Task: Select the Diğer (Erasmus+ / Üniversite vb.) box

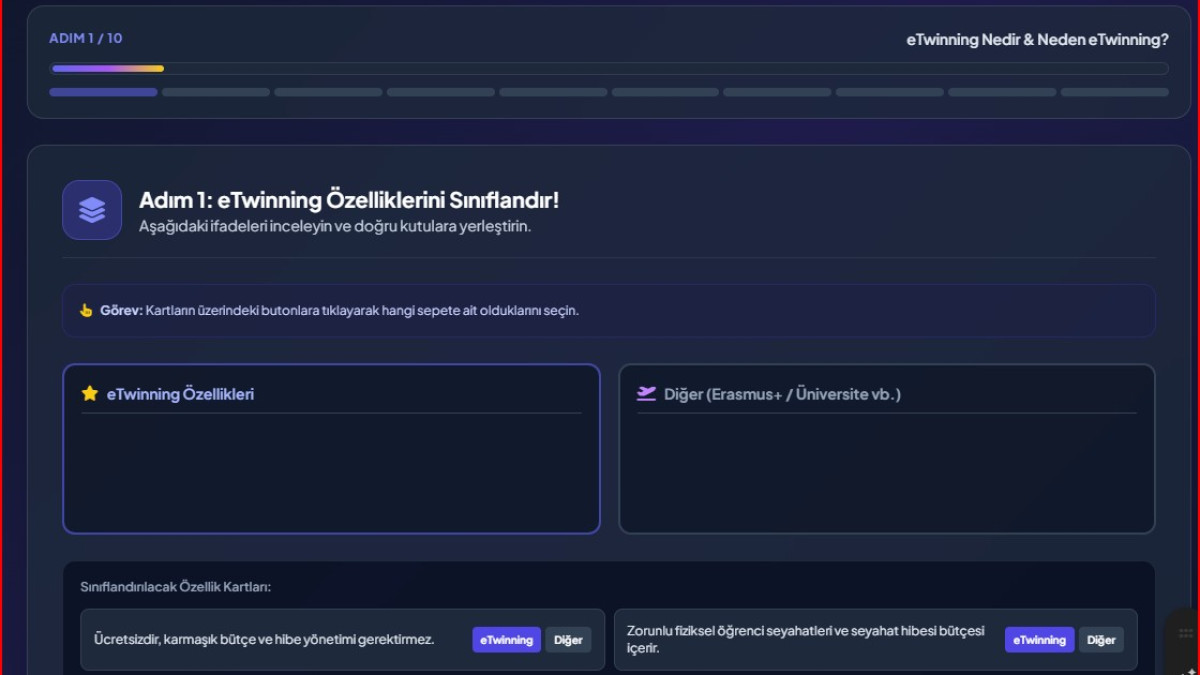Action: pyautogui.click(x=887, y=449)
